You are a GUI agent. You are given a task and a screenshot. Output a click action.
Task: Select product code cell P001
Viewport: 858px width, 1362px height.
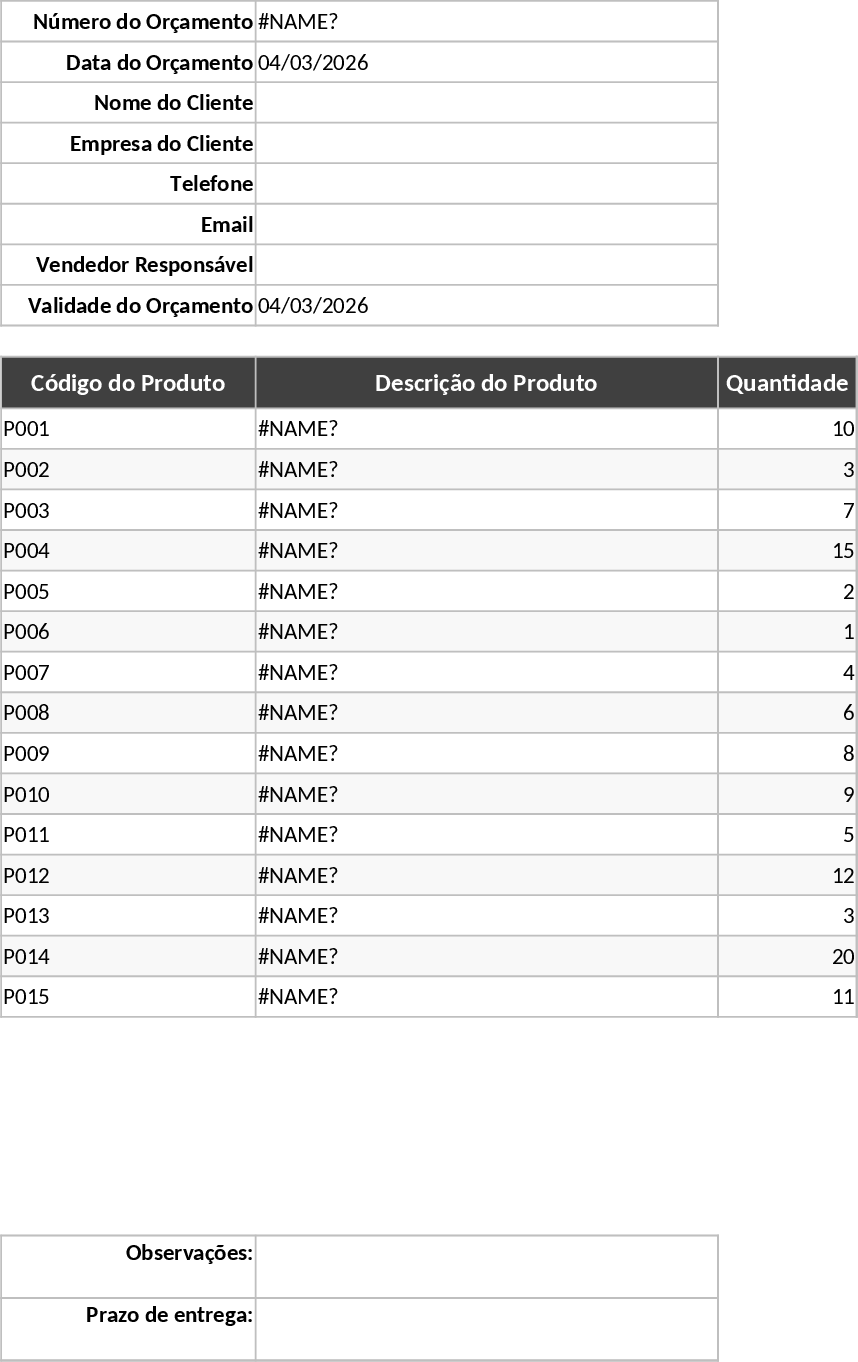[x=128, y=429]
